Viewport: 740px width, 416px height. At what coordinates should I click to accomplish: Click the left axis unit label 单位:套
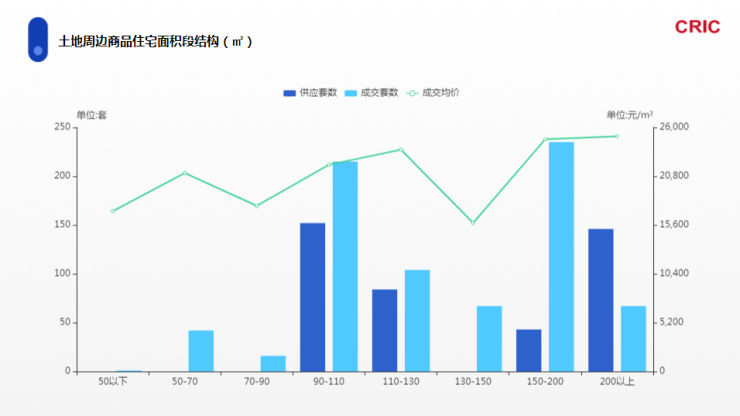pos(92,115)
